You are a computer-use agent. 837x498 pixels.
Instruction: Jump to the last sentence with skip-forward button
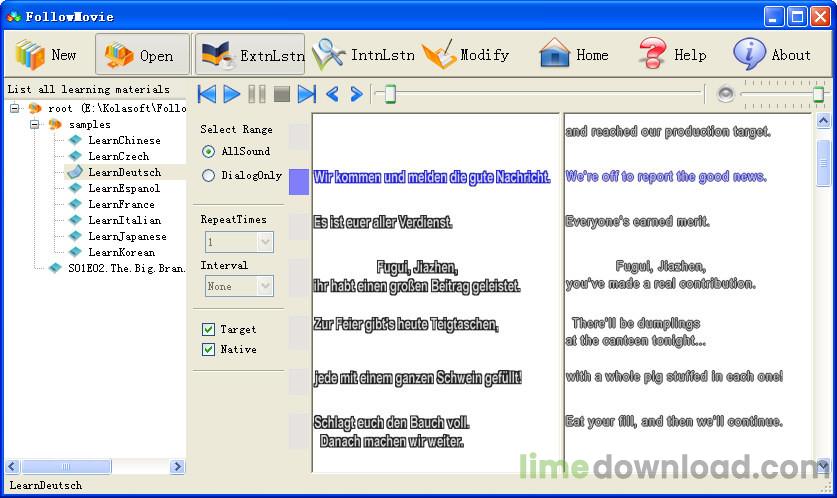point(306,94)
